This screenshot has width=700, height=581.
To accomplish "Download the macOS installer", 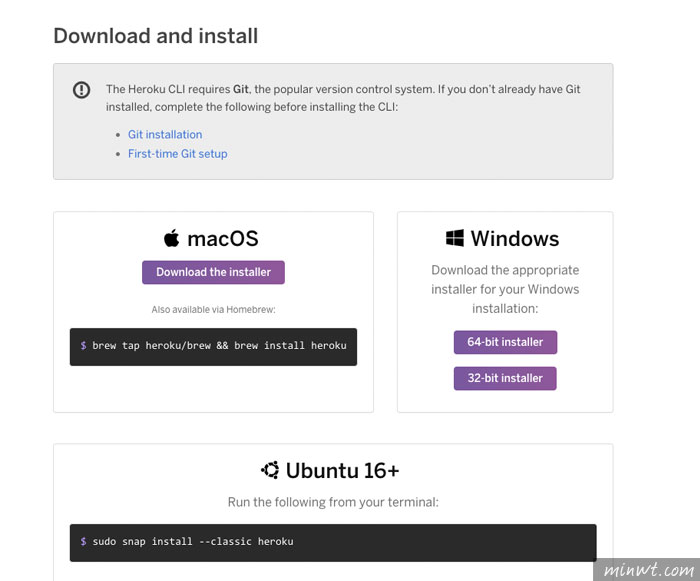I will point(213,272).
